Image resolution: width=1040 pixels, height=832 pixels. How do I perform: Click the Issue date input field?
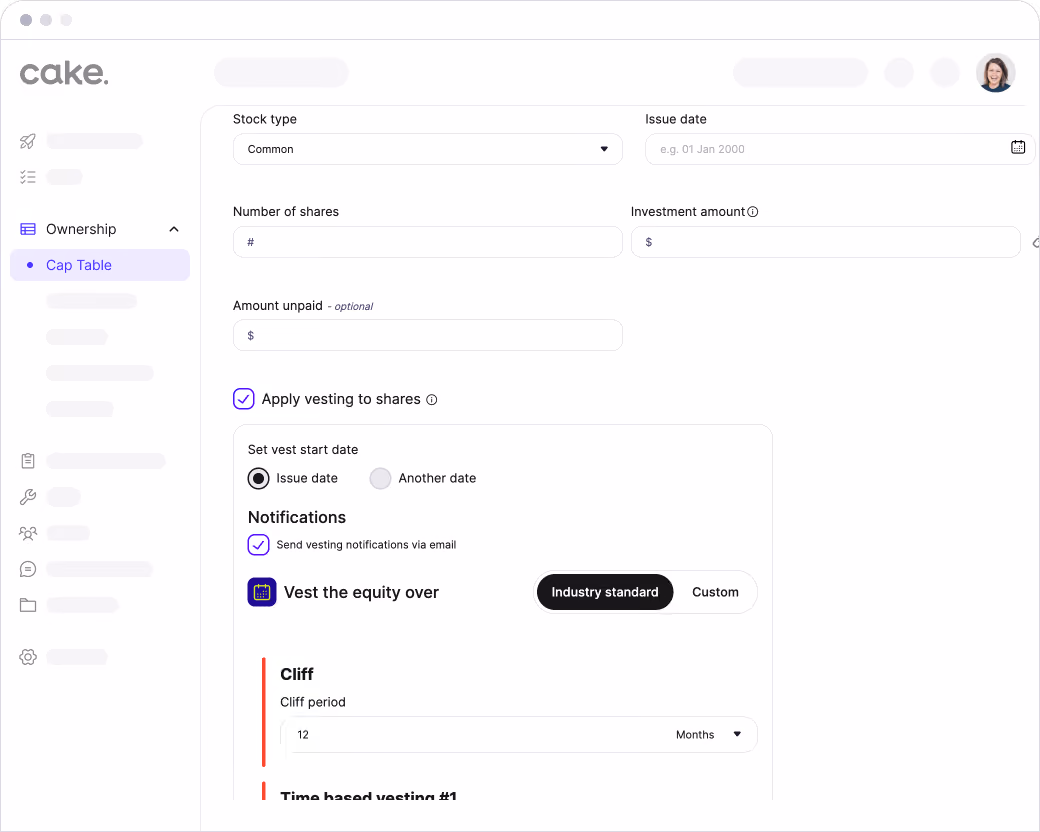click(x=840, y=149)
